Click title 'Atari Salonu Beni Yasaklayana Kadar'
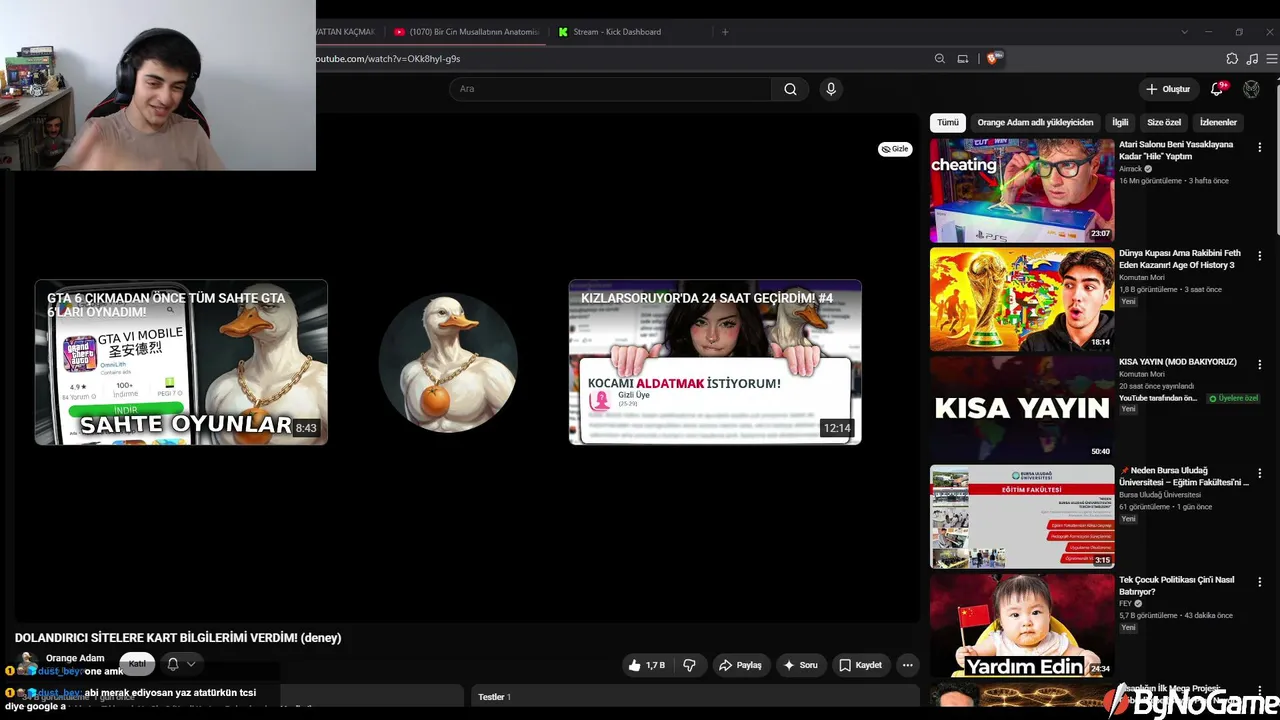Viewport: 1280px width, 720px height. coord(1176,150)
